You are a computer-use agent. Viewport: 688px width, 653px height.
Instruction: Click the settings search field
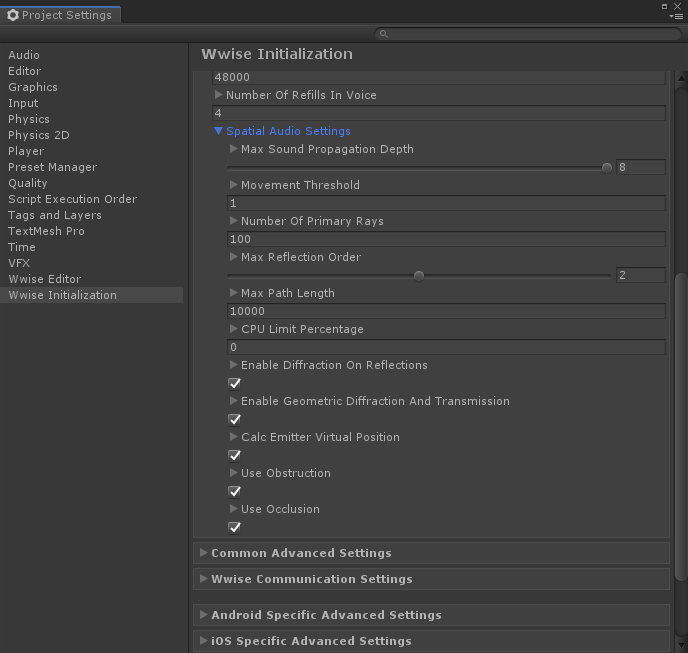click(525, 34)
